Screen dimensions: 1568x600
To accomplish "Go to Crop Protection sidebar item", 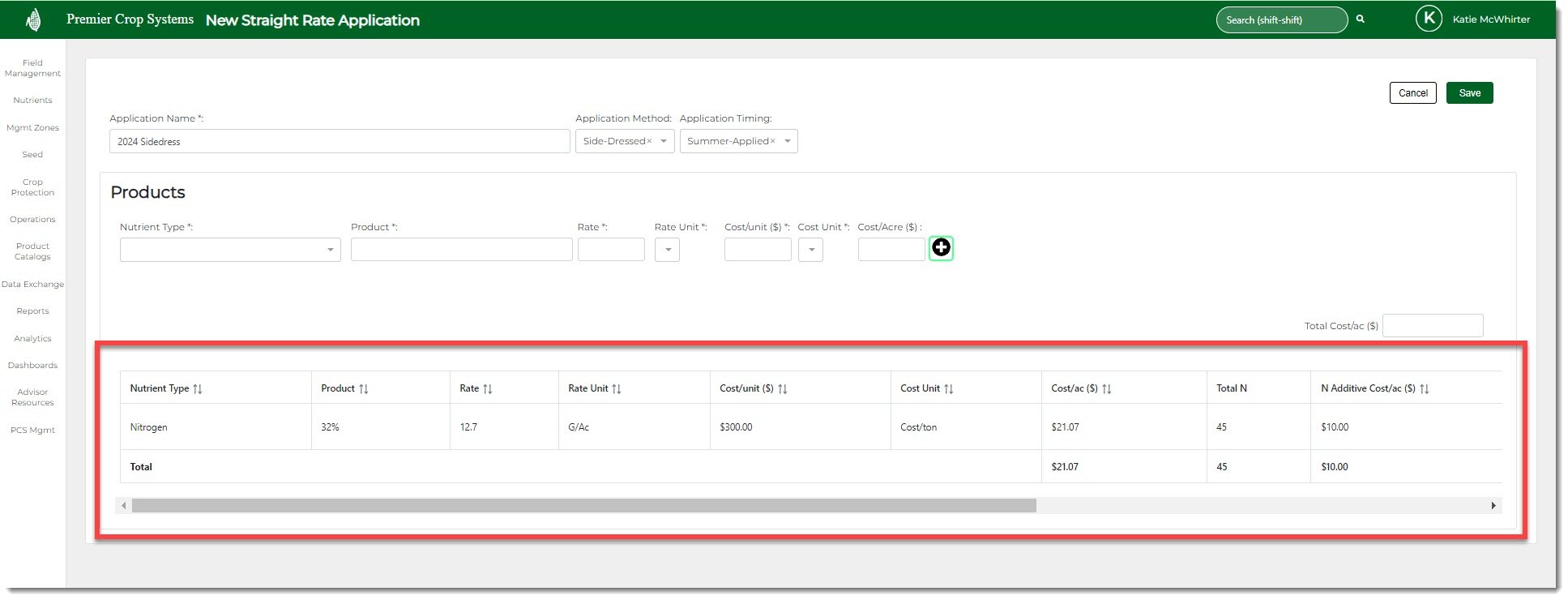I will click(x=32, y=187).
